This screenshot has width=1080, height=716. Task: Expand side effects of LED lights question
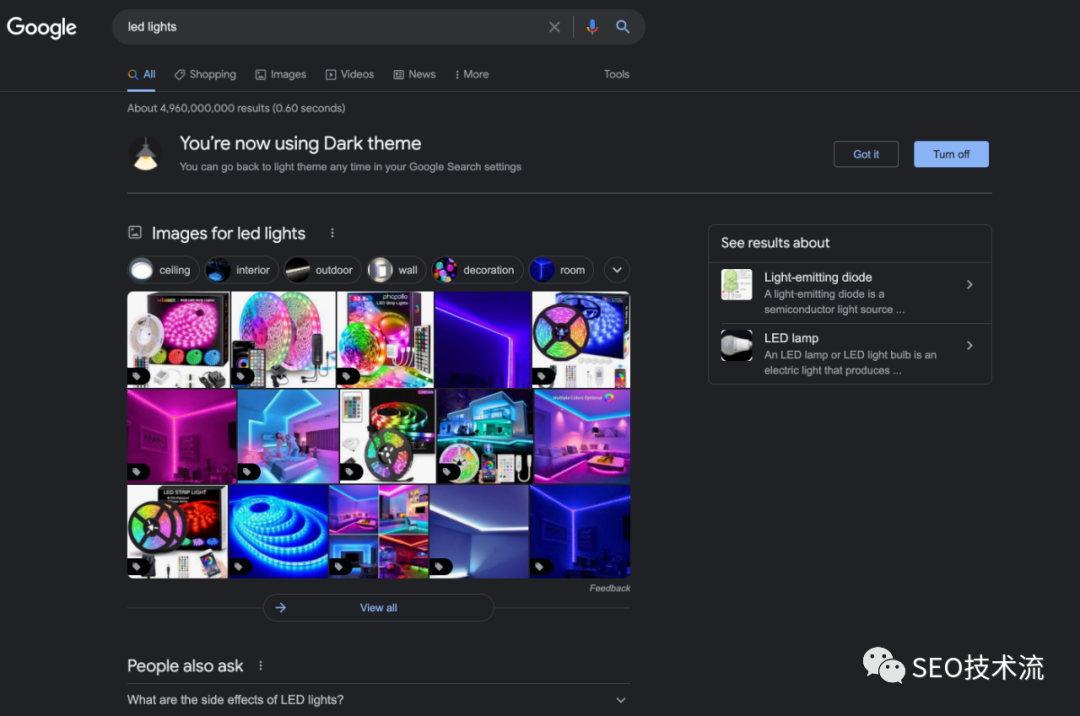378,700
